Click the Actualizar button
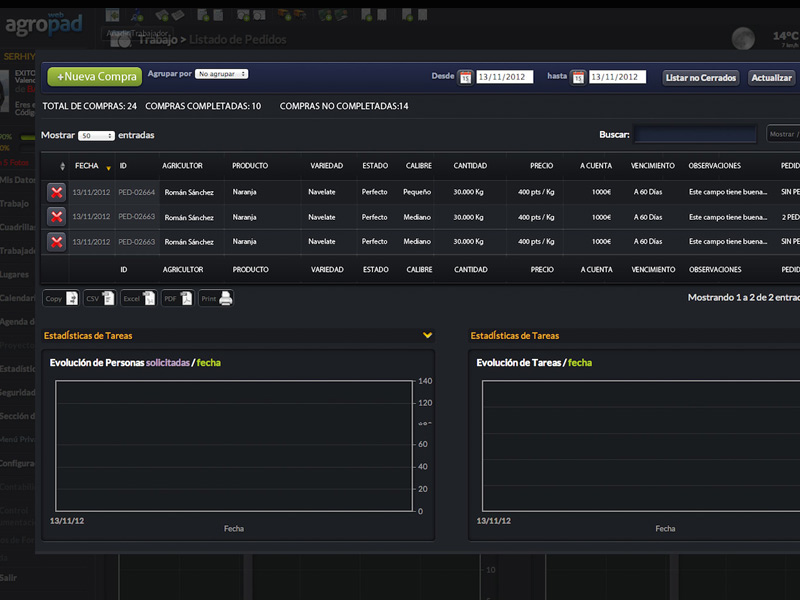 [771, 77]
